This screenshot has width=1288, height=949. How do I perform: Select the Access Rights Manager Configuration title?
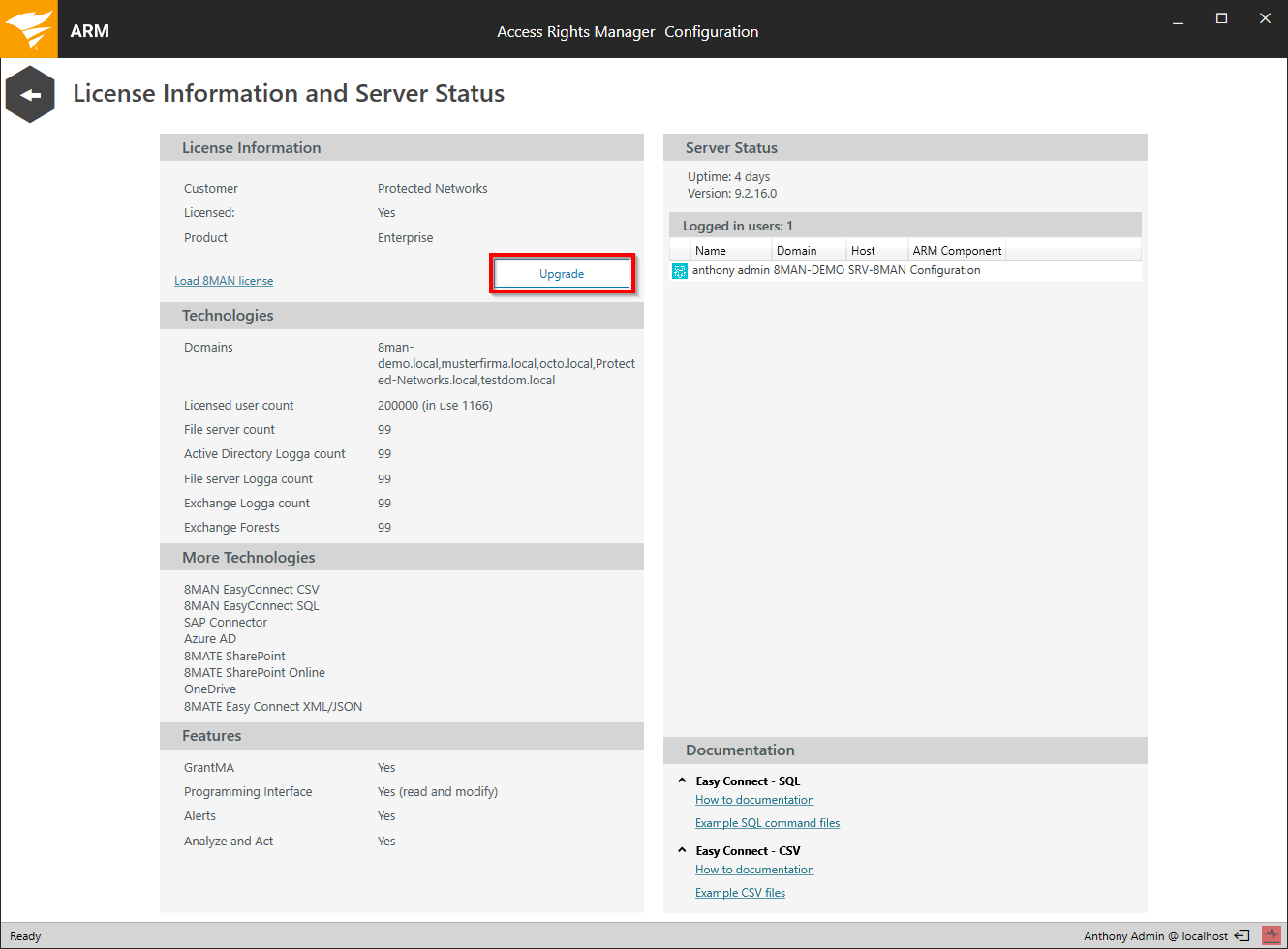coord(628,31)
